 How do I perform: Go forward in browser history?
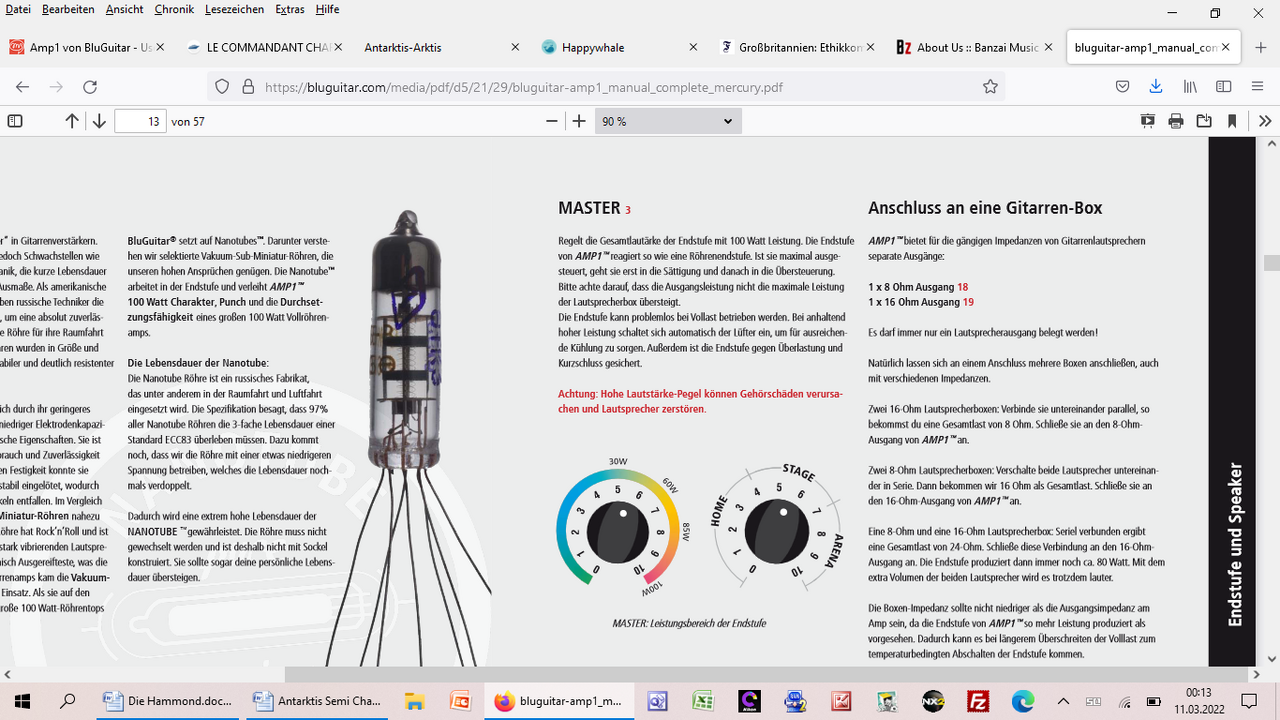(56, 87)
